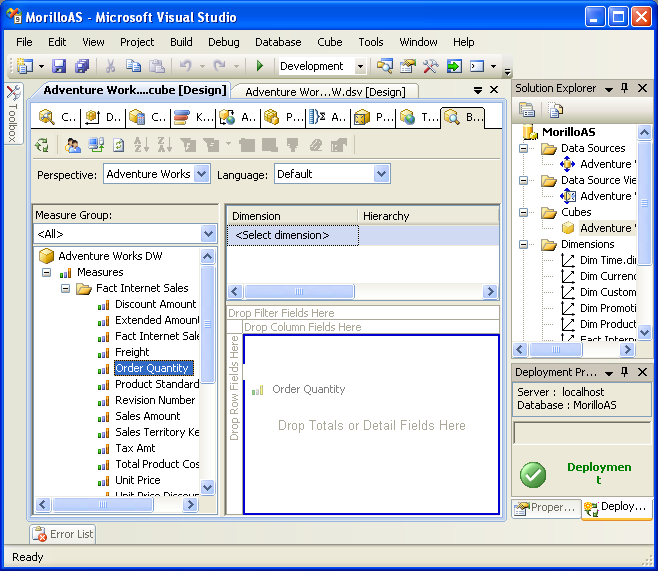
Task: Collapse the Fact Internet Sales folder
Action: 65,289
